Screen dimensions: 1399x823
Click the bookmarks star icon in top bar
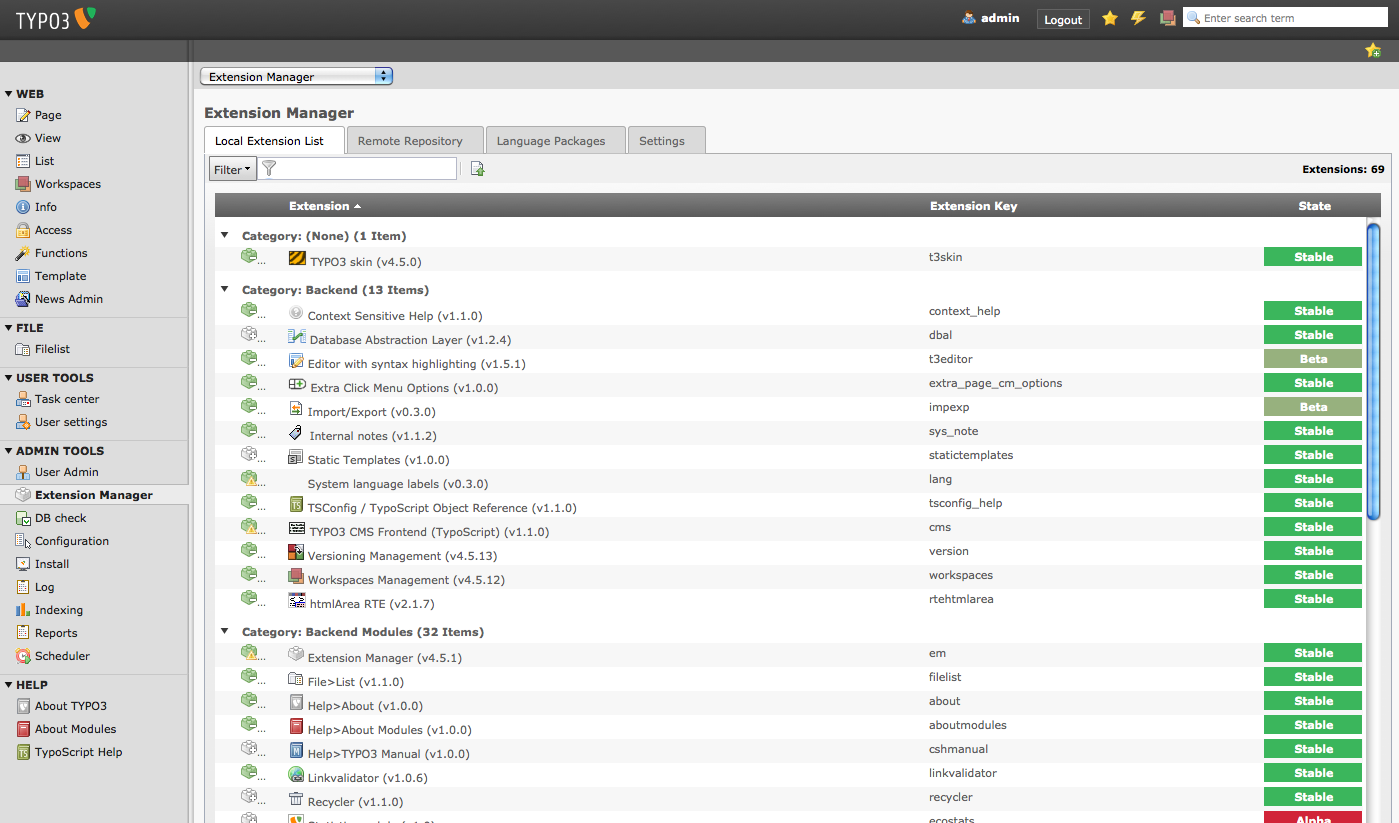click(x=1109, y=18)
